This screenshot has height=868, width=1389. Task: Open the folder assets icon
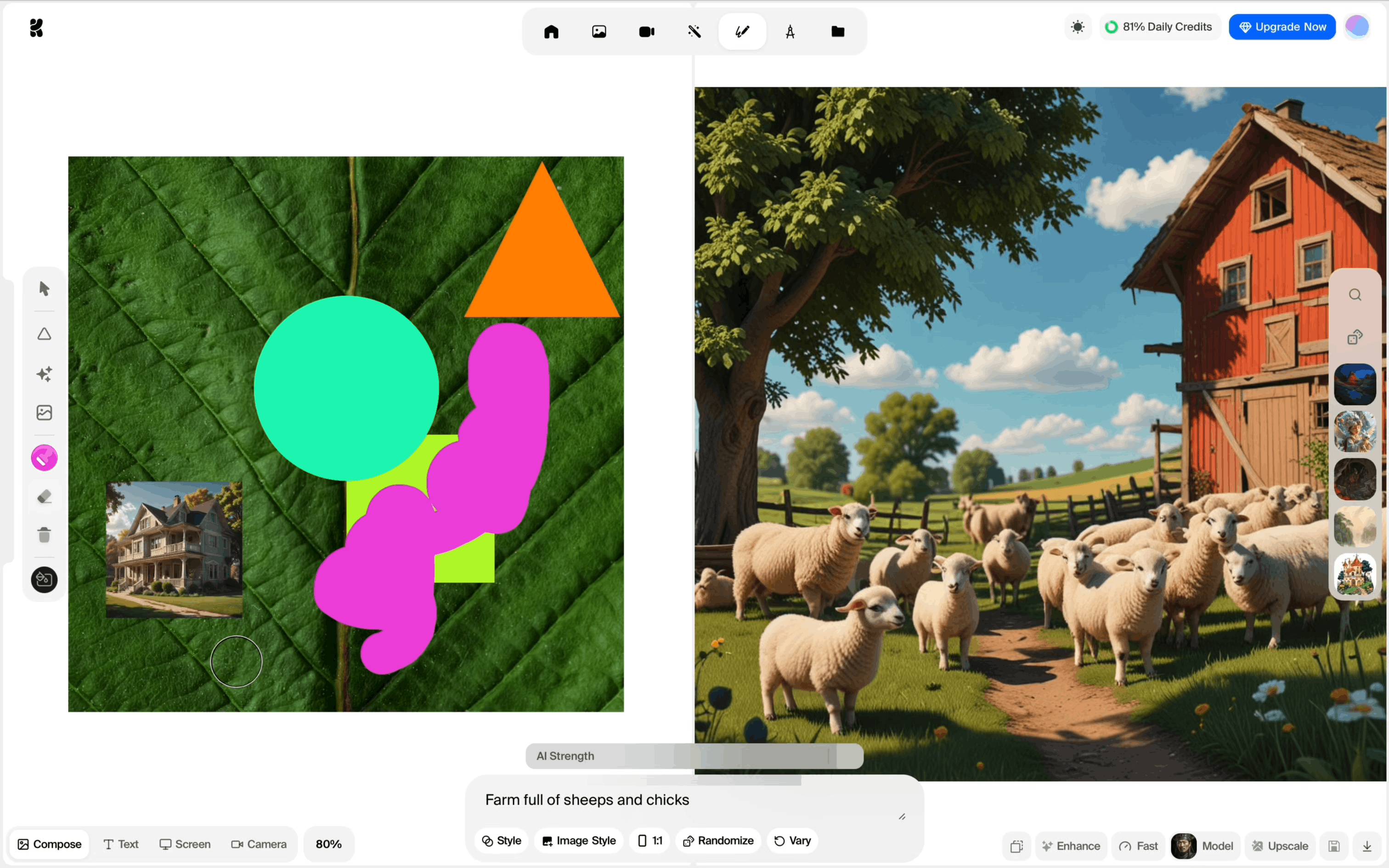(837, 32)
